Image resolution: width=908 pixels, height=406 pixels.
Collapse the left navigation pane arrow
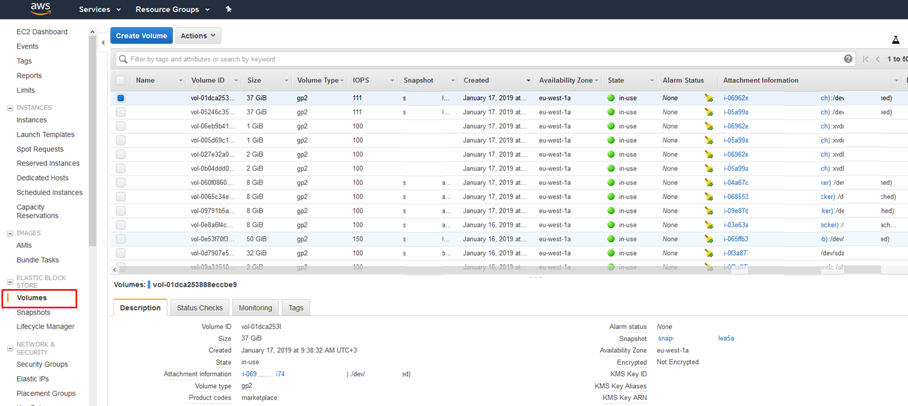click(x=102, y=42)
